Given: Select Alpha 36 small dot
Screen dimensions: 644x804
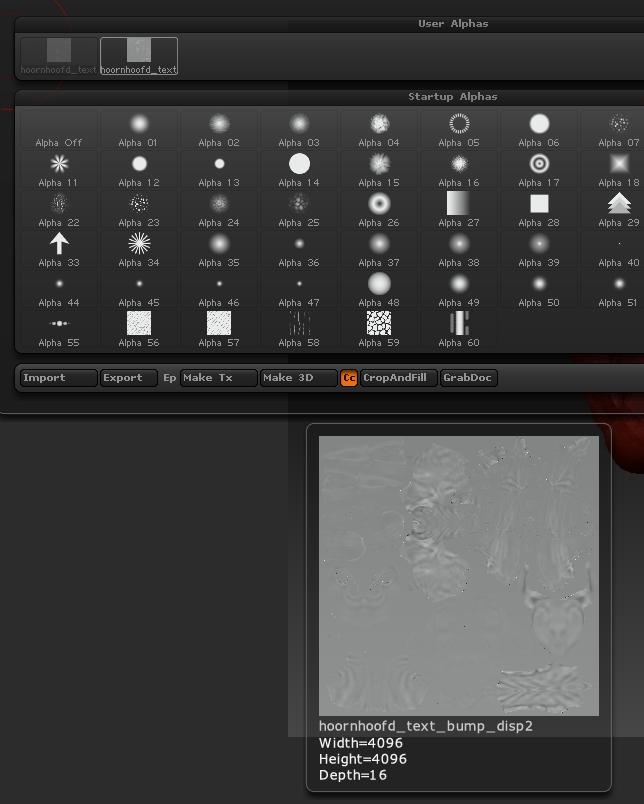Looking at the screenshot, I should pyautogui.click(x=299, y=250).
